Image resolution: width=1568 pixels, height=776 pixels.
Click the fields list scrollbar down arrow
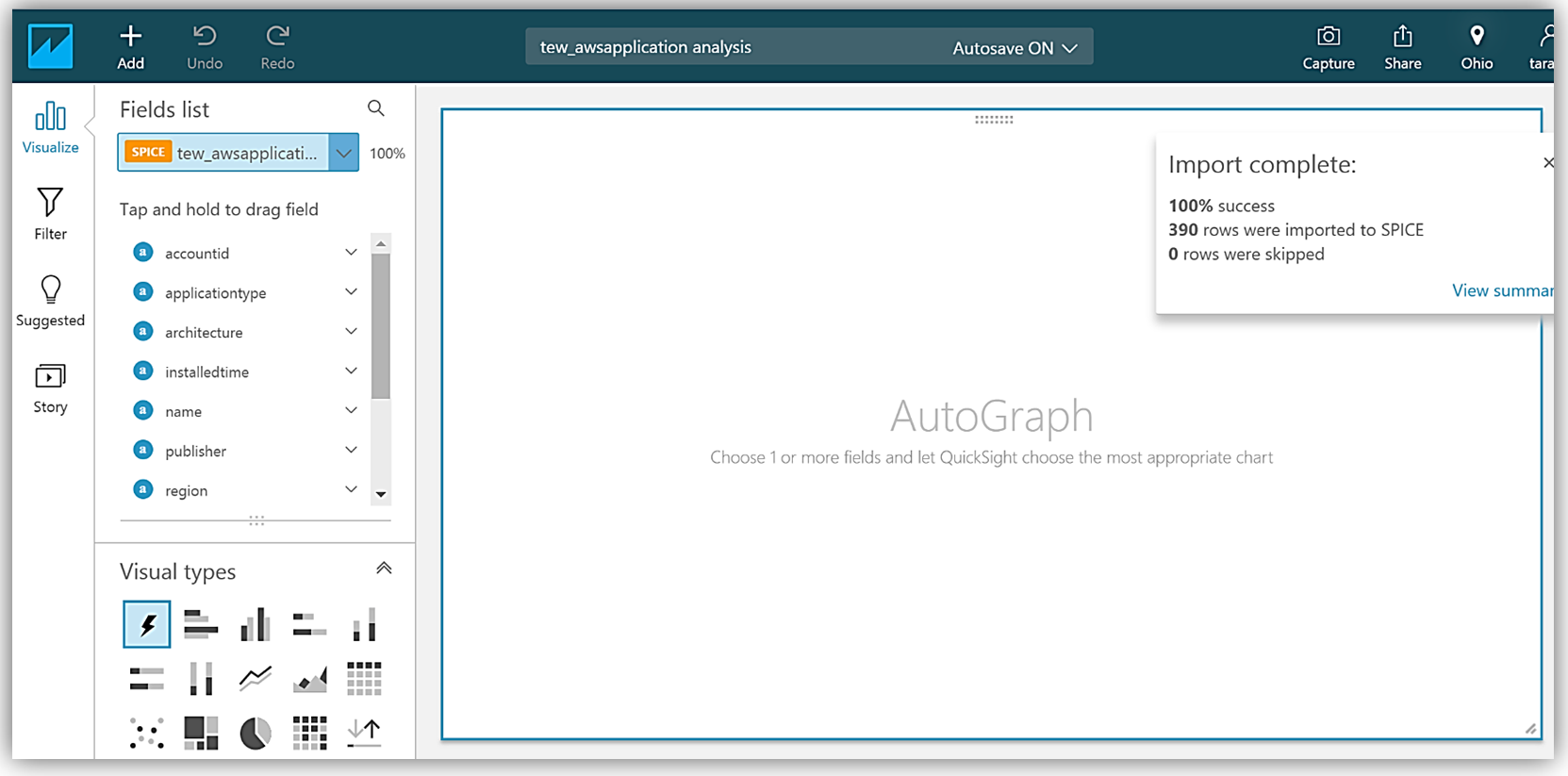(x=381, y=494)
